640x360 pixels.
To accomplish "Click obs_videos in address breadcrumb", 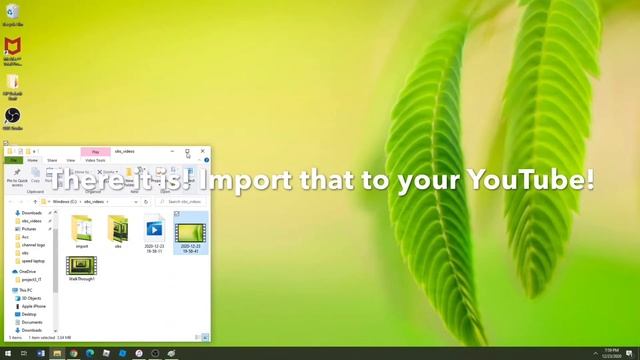I will [x=94, y=202].
